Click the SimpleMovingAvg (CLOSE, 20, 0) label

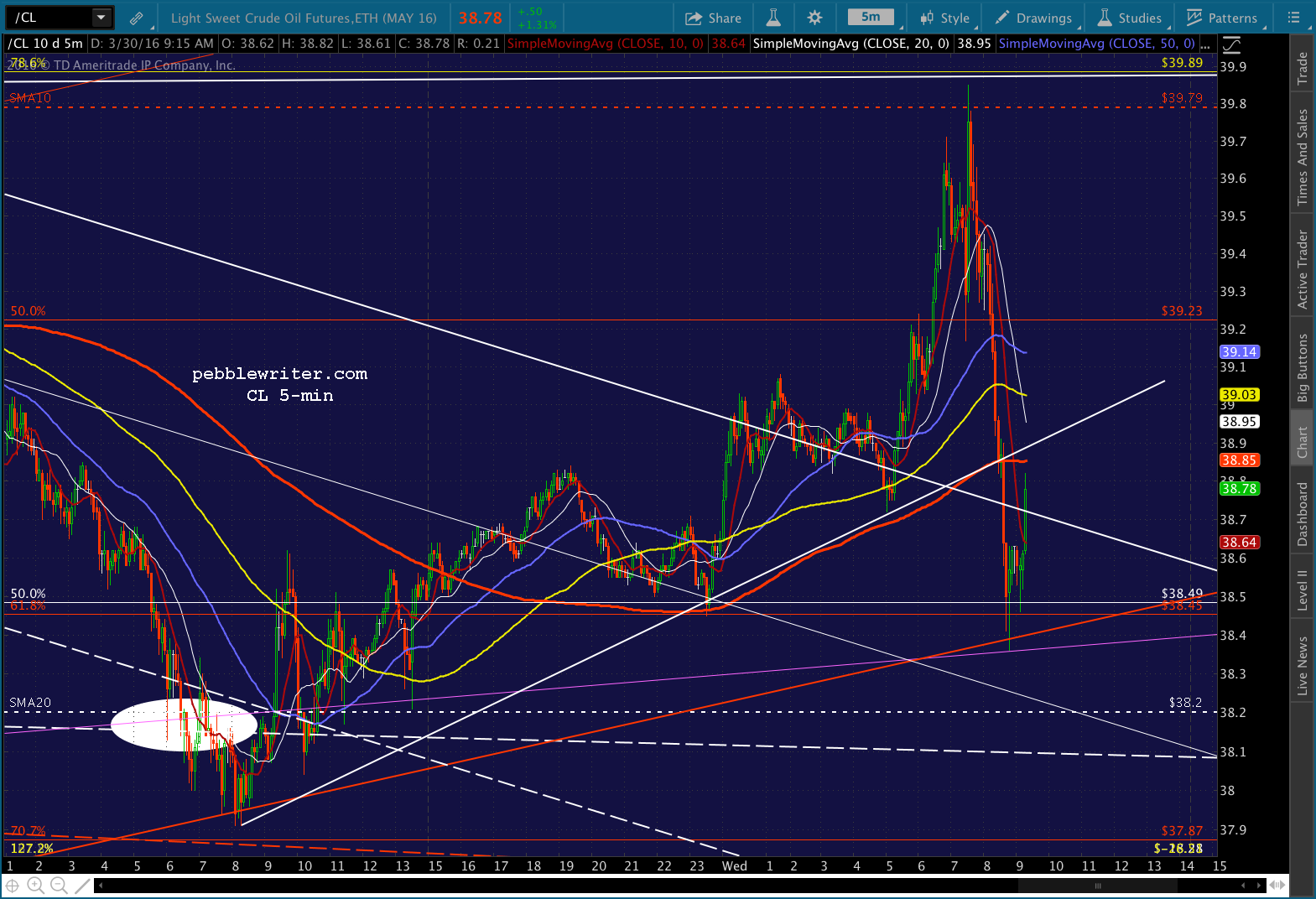(x=851, y=44)
